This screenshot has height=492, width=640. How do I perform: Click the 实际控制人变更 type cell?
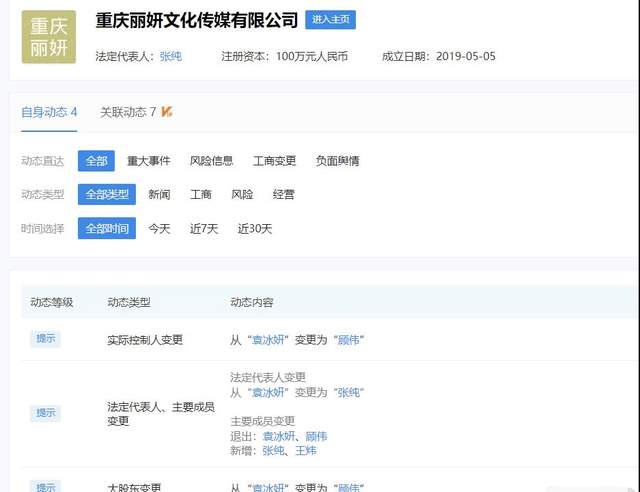coord(145,340)
